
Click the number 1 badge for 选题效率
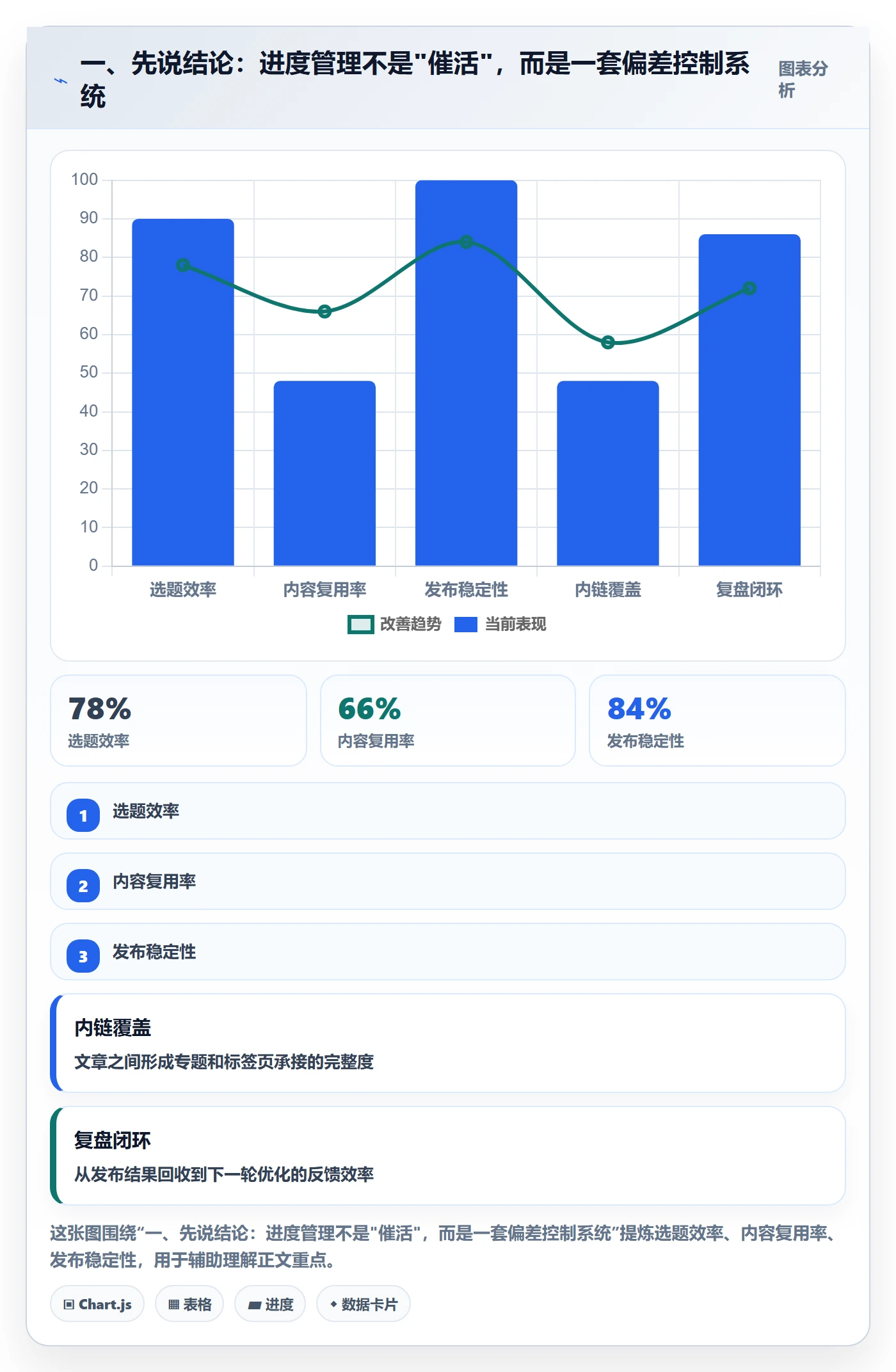tap(83, 815)
